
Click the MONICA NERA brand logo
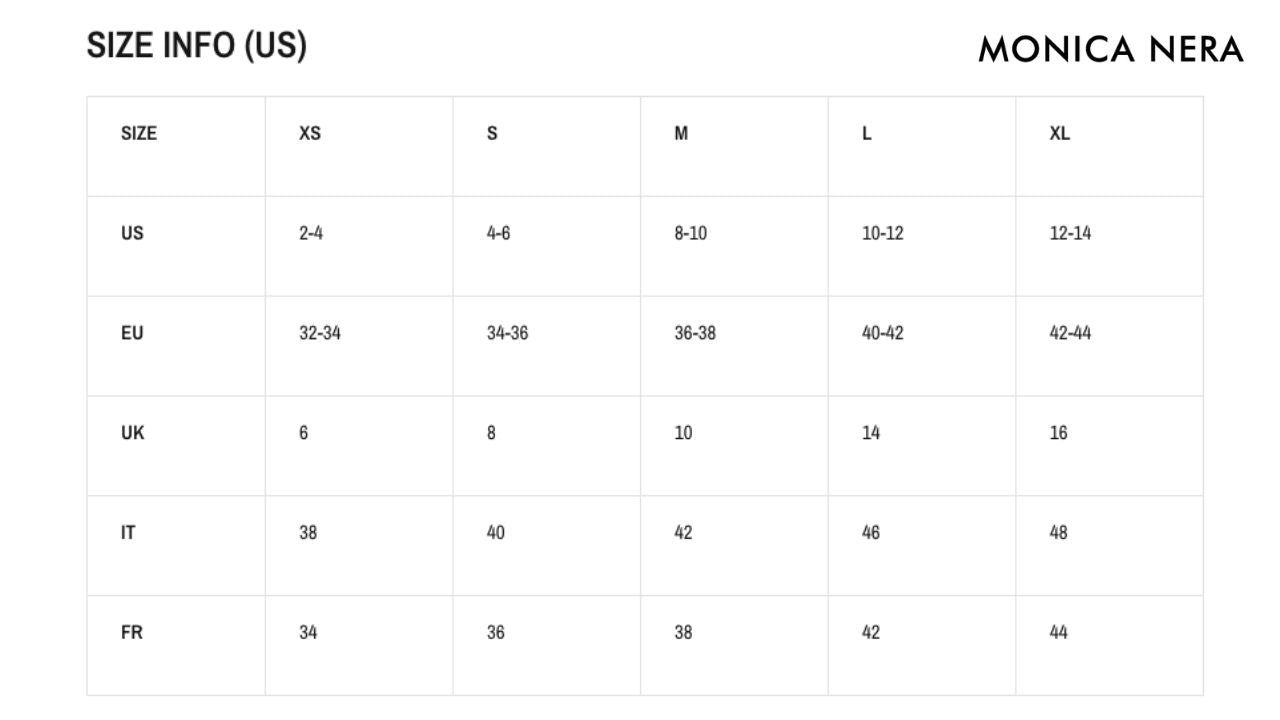(x=1110, y=49)
